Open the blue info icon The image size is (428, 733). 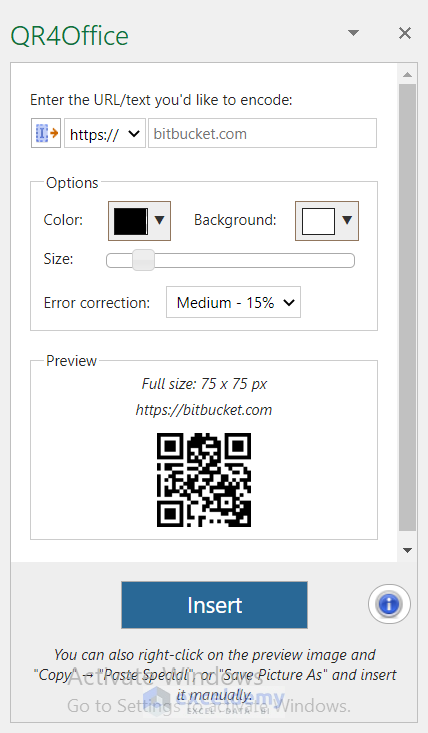389,604
